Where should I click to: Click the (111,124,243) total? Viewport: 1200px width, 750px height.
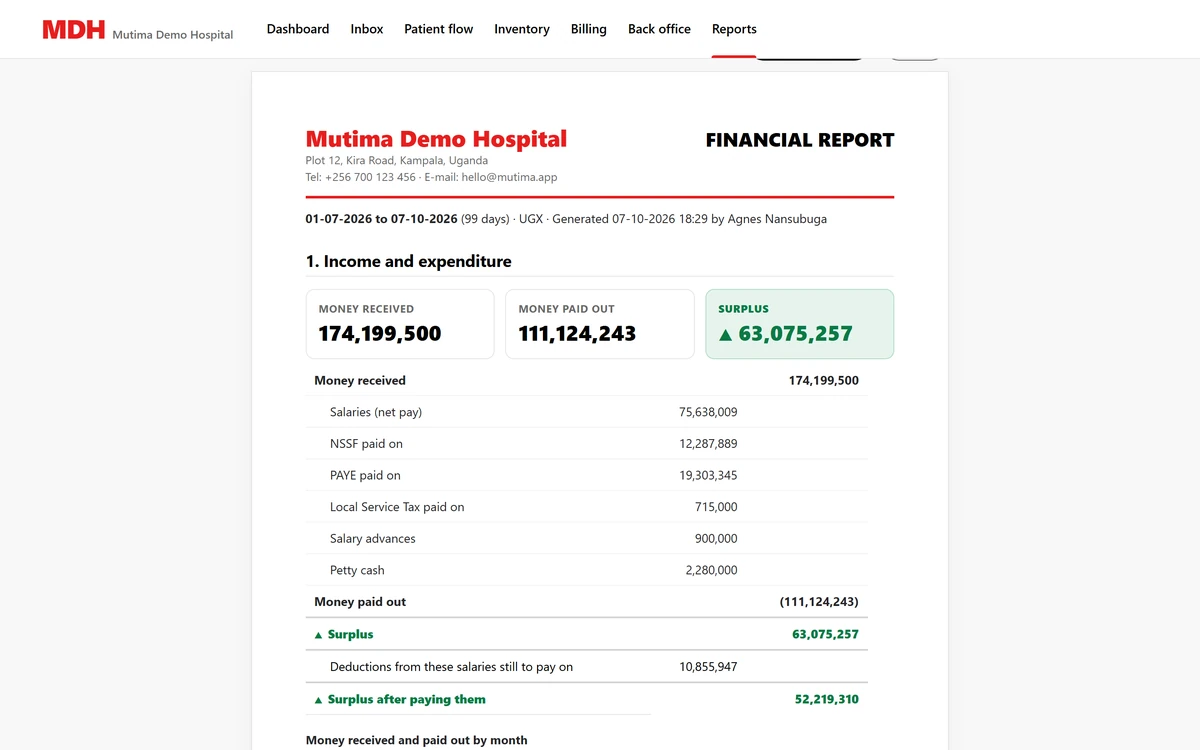pos(819,602)
